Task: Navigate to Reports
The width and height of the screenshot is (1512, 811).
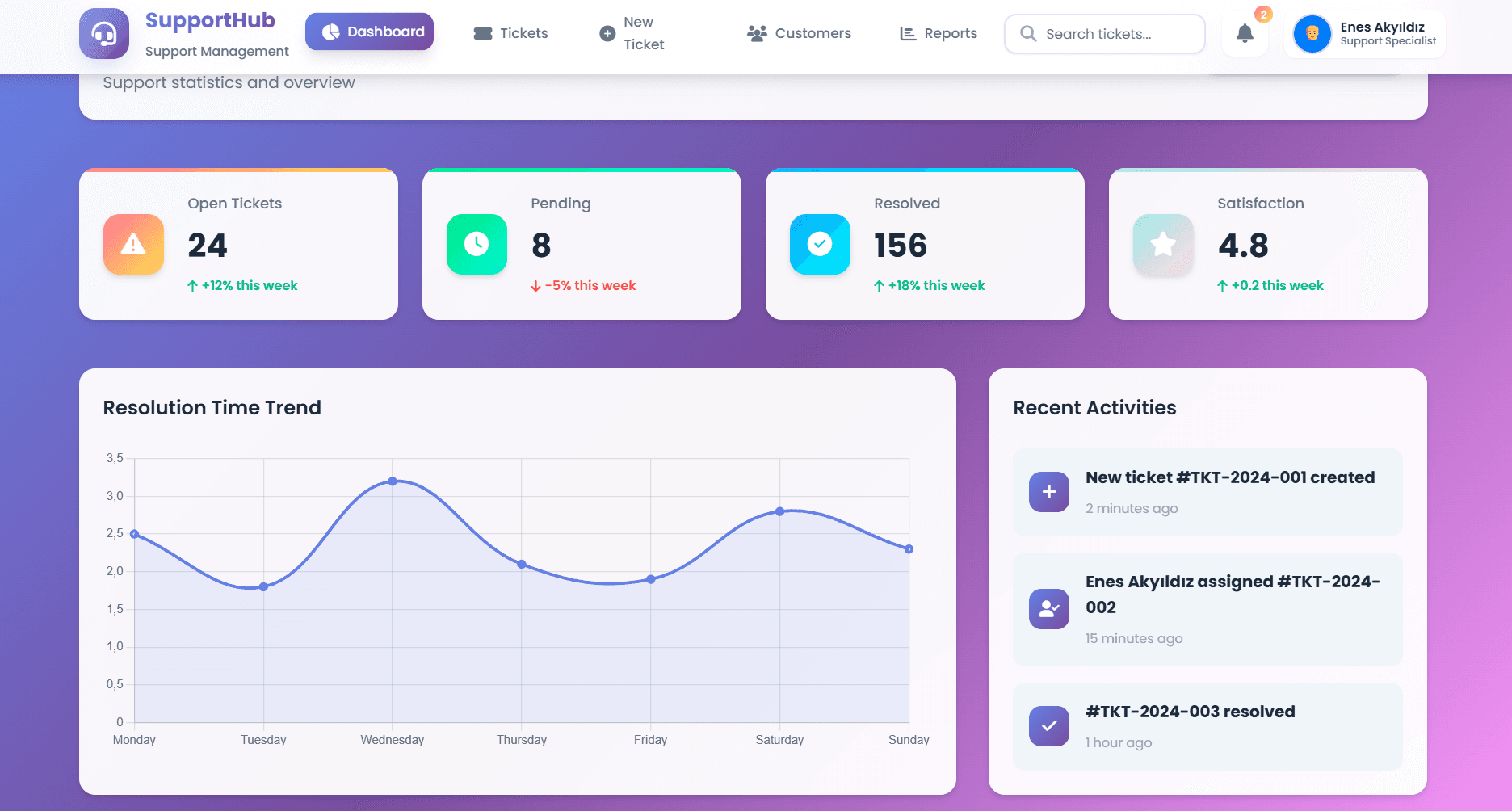Action: coord(939,33)
